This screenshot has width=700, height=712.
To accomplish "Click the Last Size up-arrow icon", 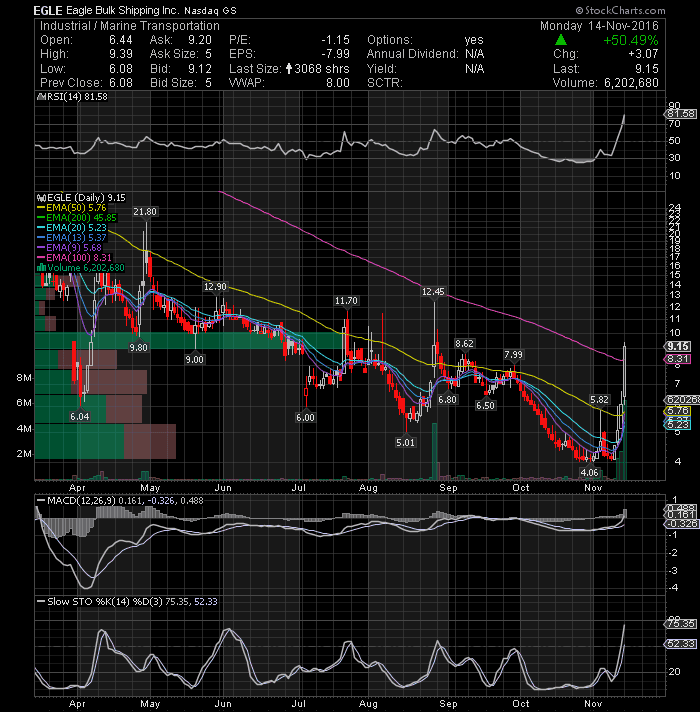I will (x=289, y=69).
